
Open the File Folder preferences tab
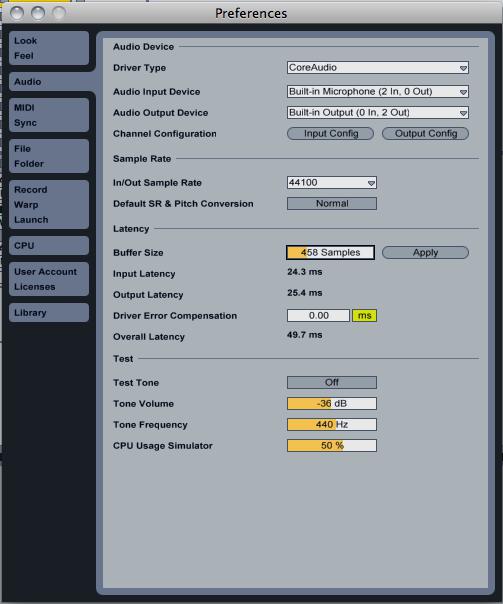point(49,156)
